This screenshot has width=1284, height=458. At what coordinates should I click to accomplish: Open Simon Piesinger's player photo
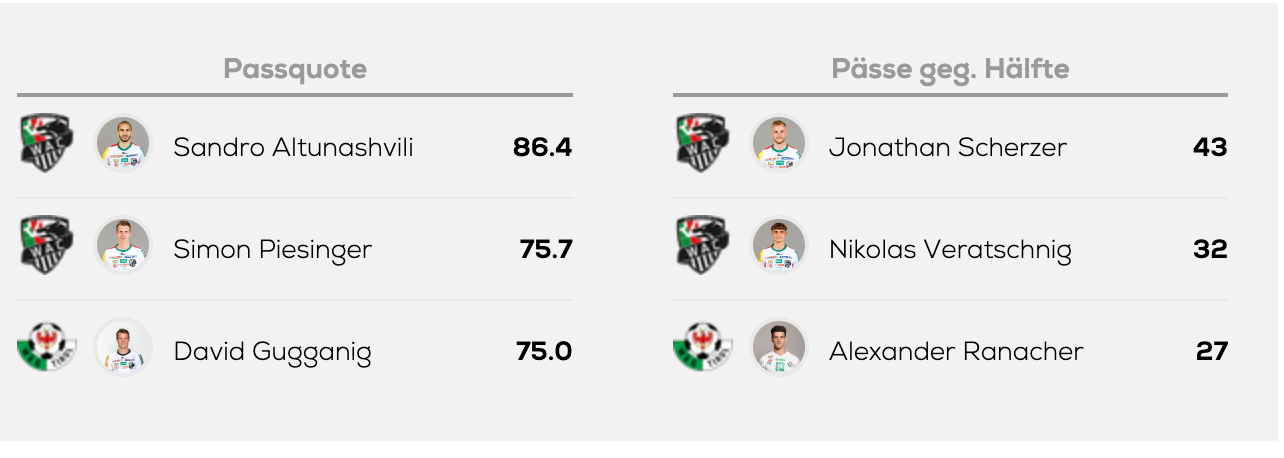123,246
